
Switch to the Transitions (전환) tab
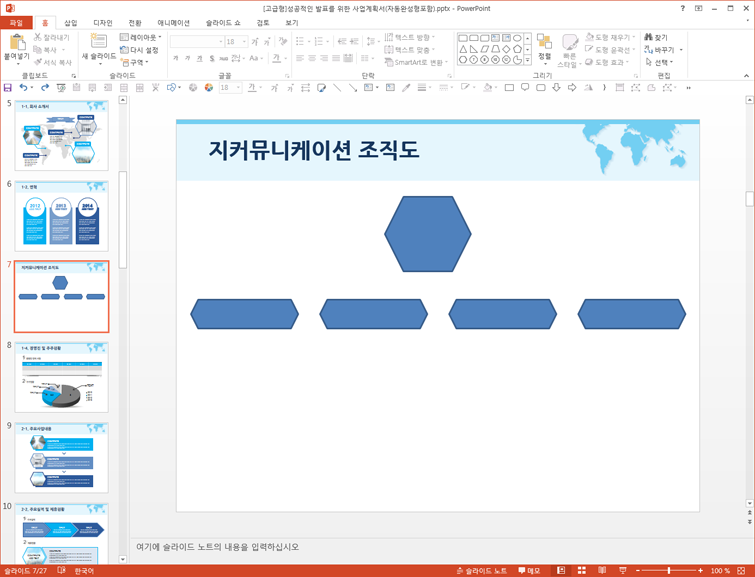135,23
